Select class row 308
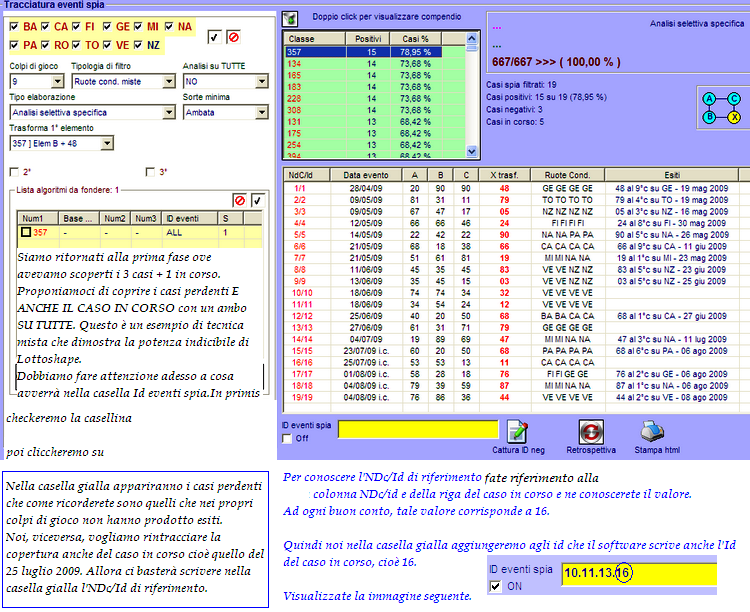 click(374, 110)
